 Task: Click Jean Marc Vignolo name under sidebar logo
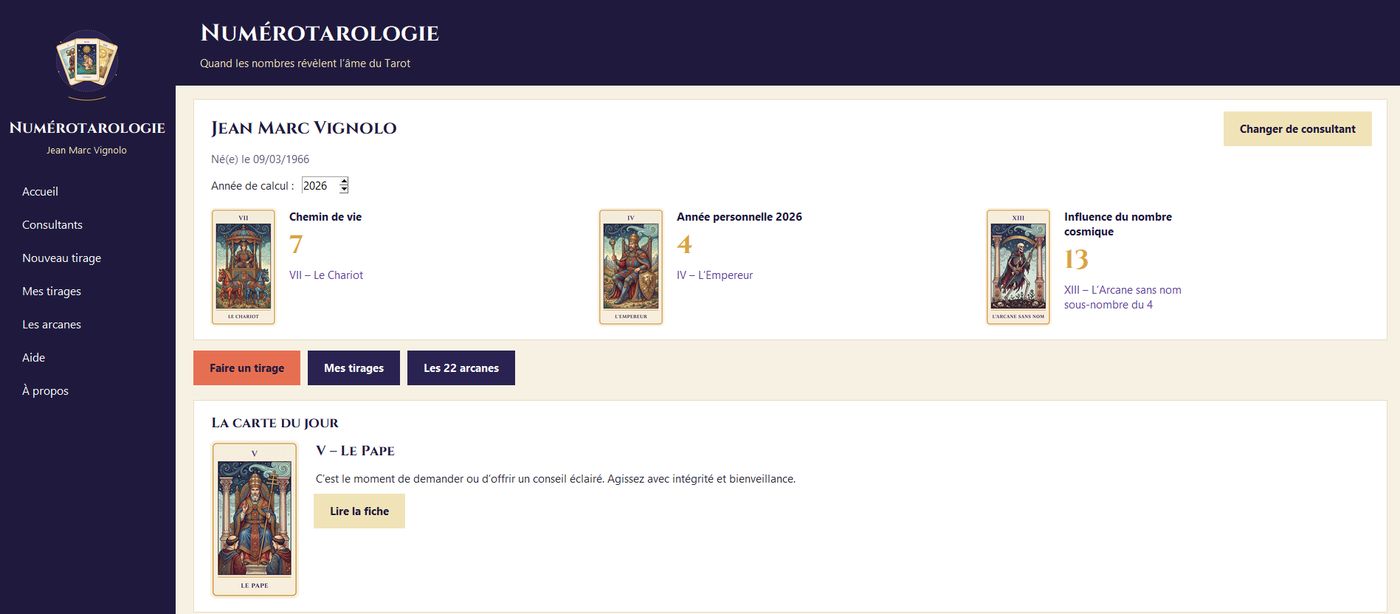coord(87,151)
